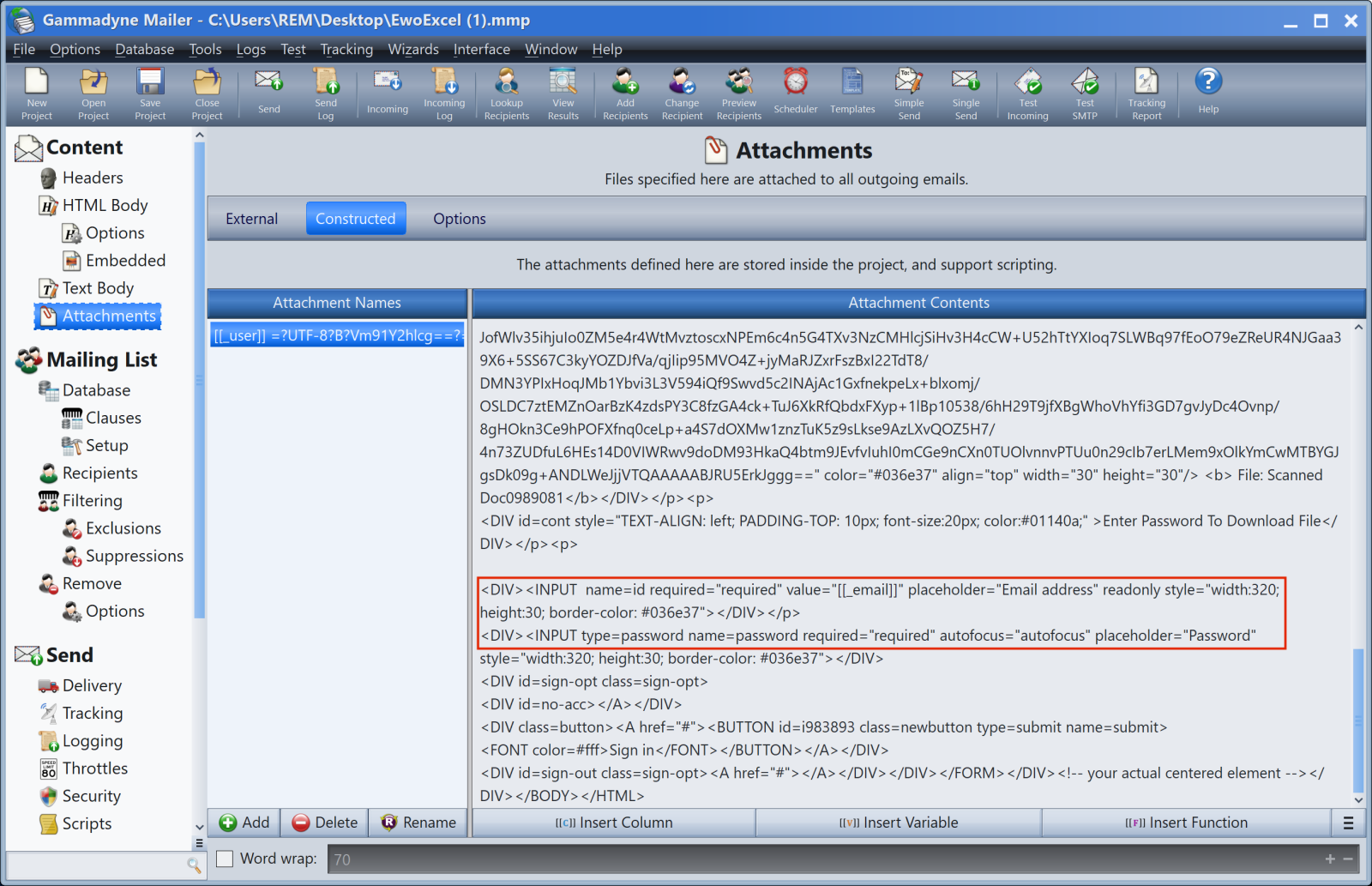This screenshot has height=886, width=1372.
Task: Click the Add attachment button
Action: [244, 823]
